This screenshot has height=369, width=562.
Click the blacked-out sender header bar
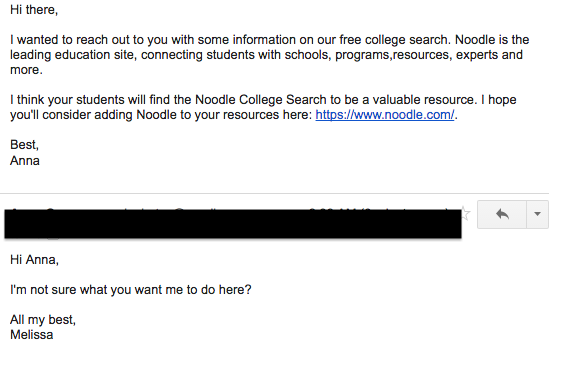(233, 224)
